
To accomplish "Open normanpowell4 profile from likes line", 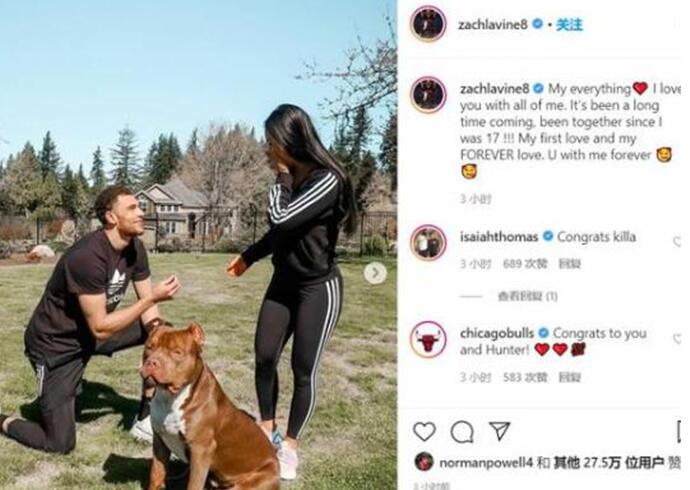I will pos(486,463).
